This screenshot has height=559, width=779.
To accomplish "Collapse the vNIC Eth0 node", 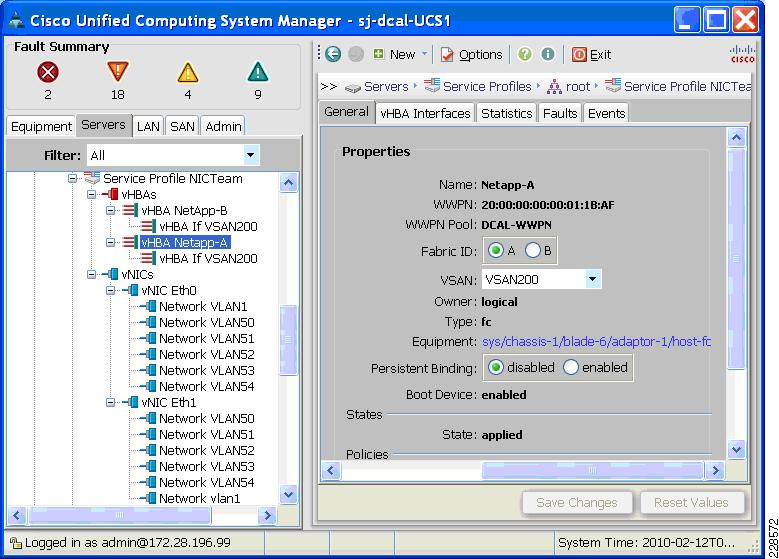I will coord(111,290).
